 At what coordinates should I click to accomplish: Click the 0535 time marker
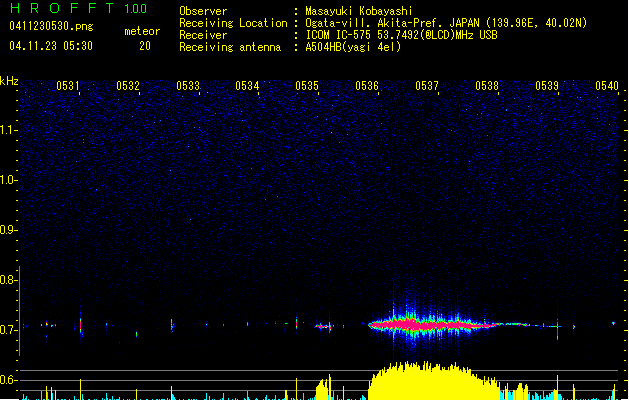(307, 86)
